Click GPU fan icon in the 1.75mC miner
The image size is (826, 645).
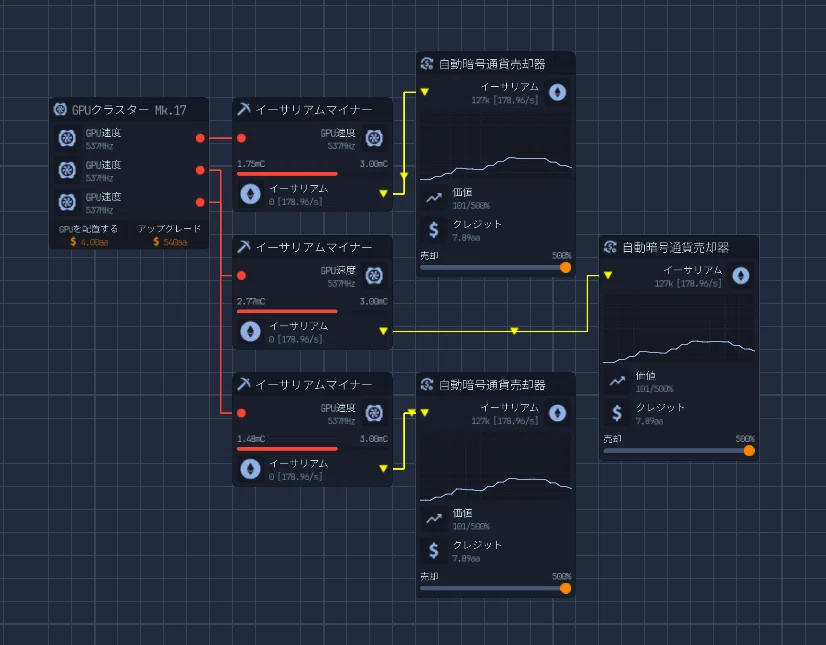click(x=374, y=138)
